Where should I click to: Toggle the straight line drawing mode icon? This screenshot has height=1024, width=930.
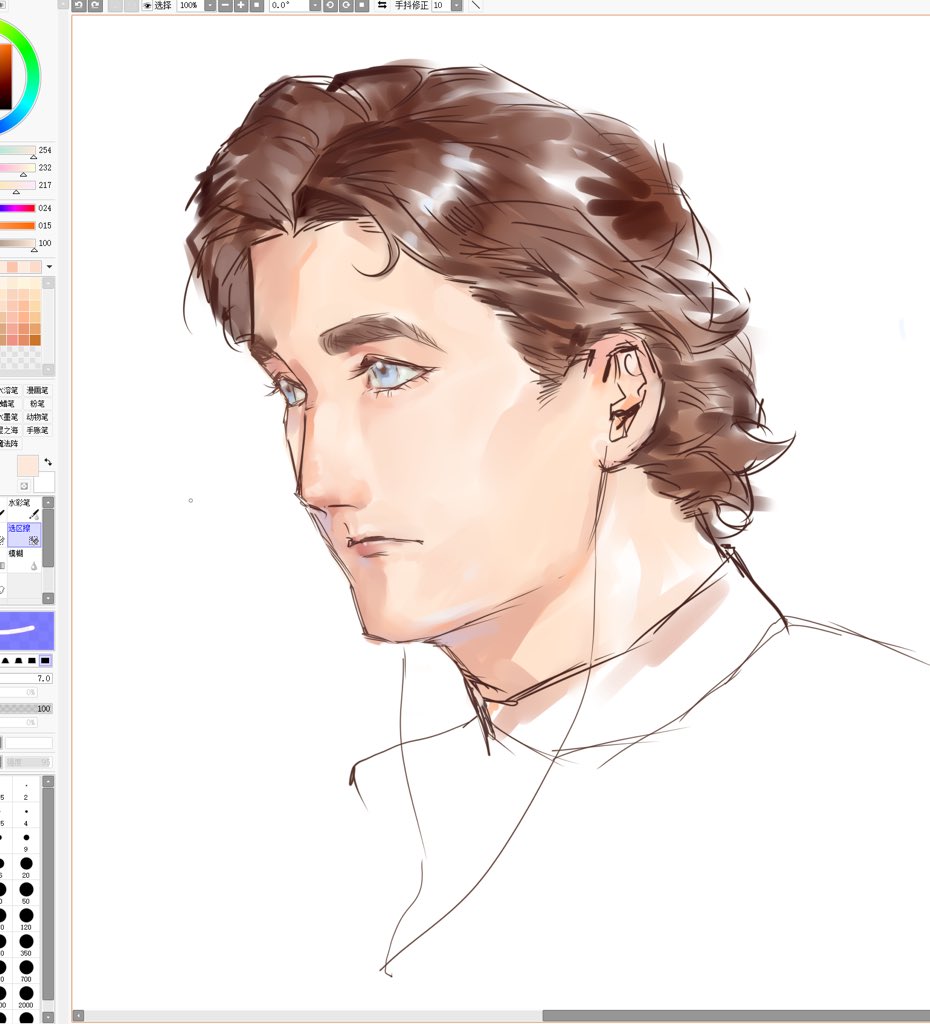475,5
